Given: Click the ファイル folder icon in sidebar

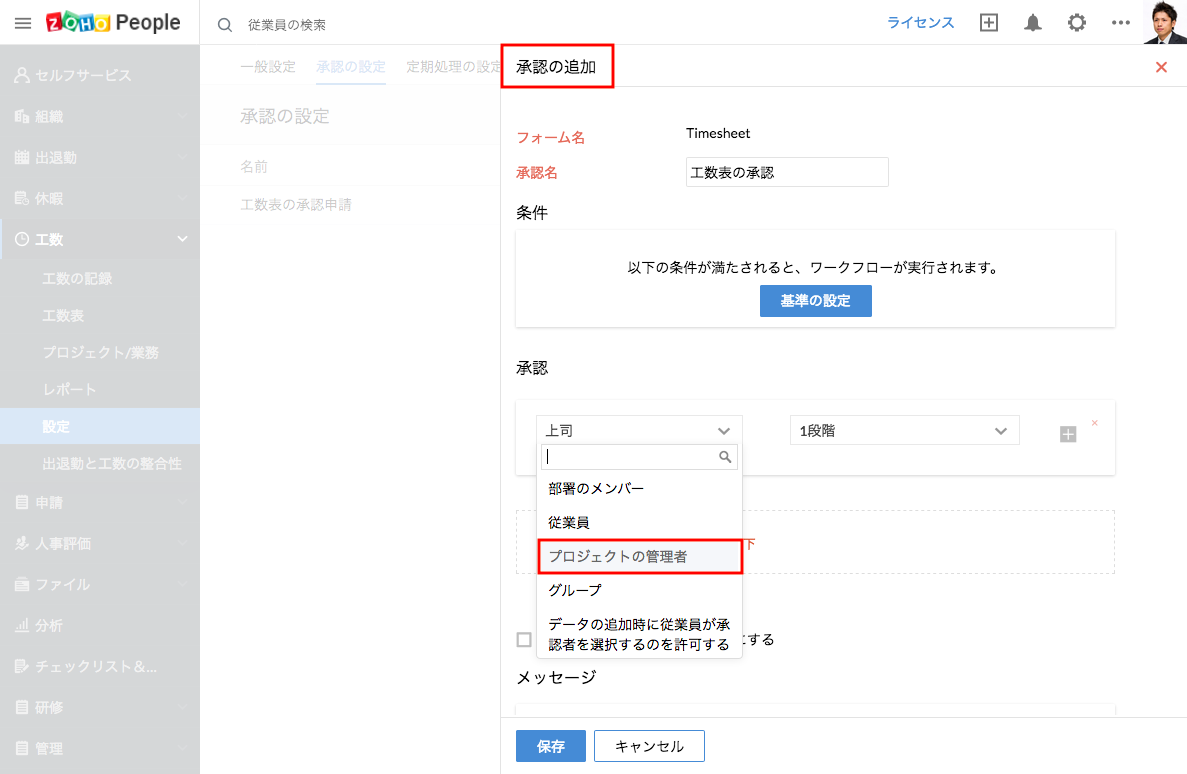Looking at the screenshot, I should (22, 584).
